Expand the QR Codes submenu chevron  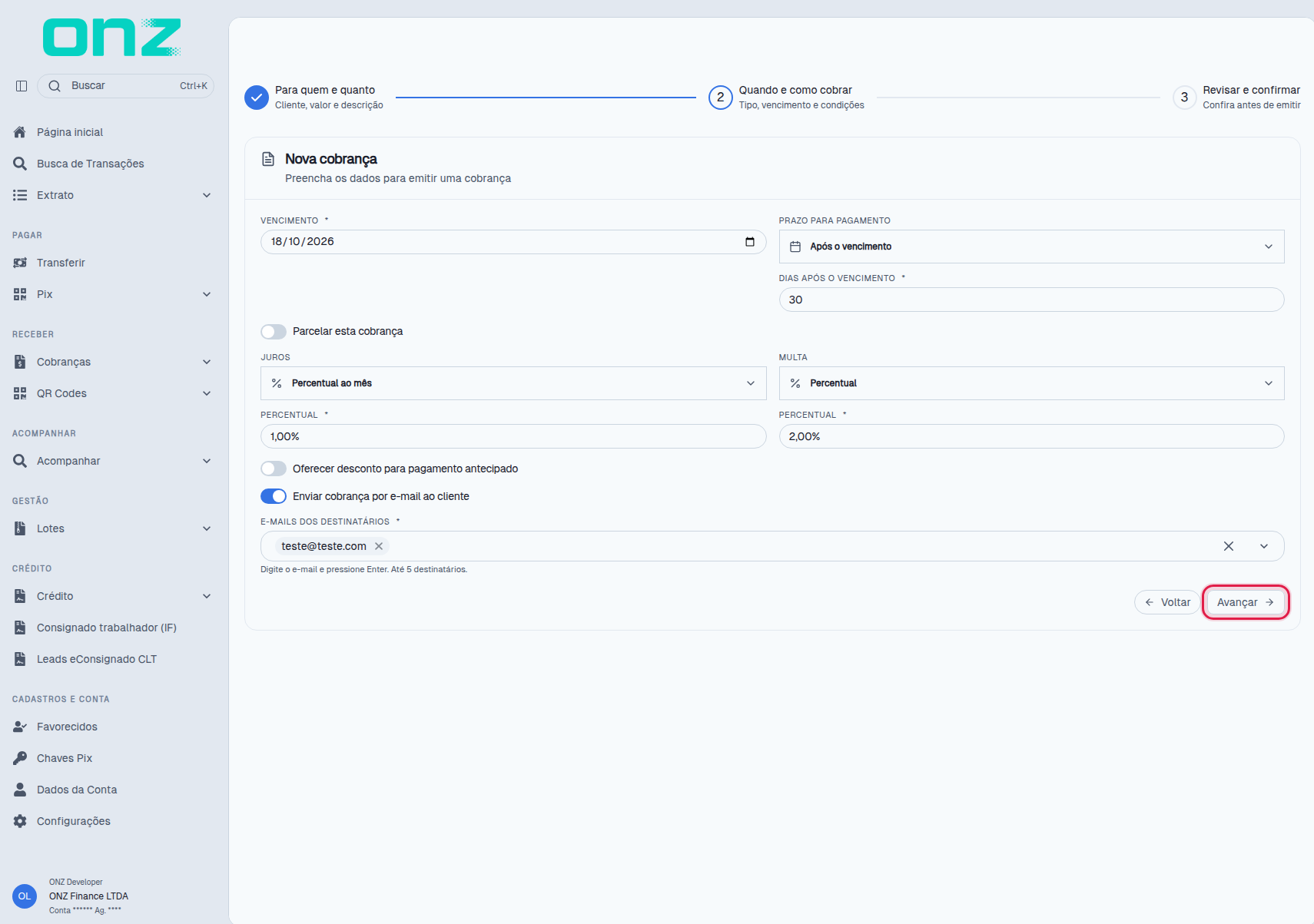pos(207,393)
